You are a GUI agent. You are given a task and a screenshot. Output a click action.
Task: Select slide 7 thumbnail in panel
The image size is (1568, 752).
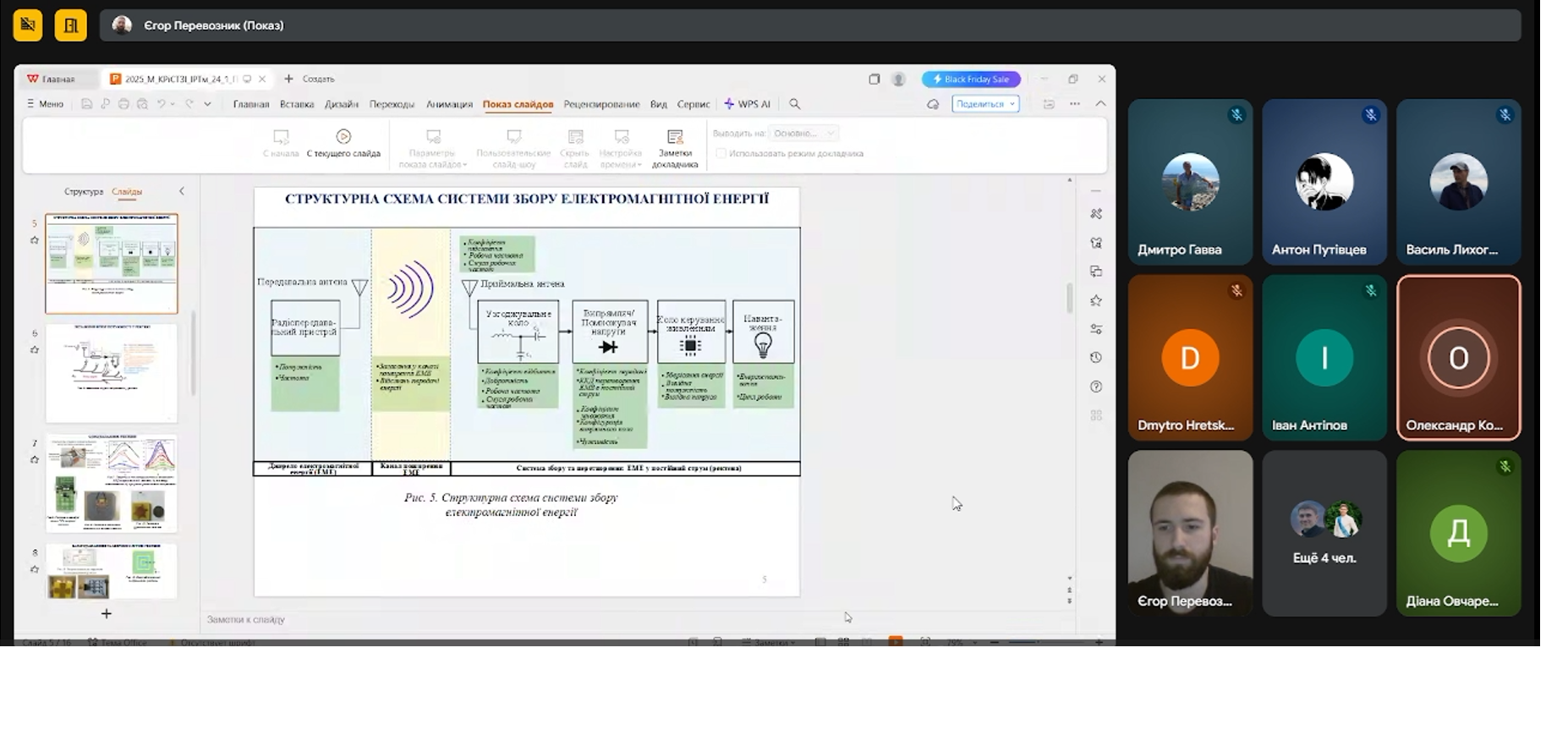pos(112,483)
